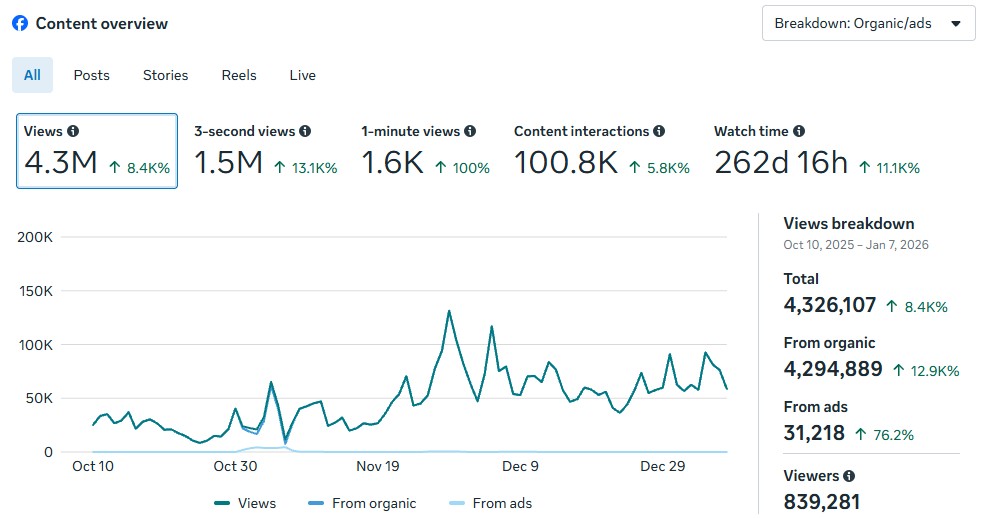Screen dimensions: 985x518
Task: Click the 200K y-axis label
Action: pyautogui.click(x=35, y=237)
